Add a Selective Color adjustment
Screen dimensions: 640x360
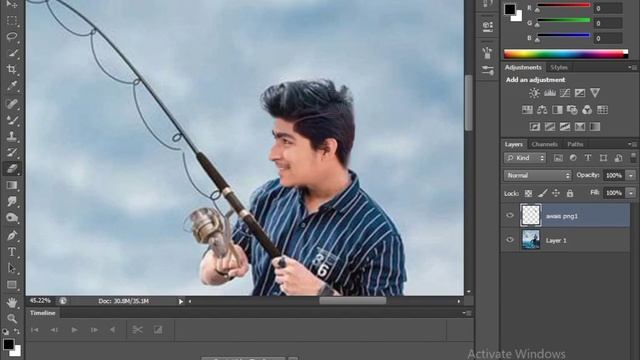[x=580, y=127]
